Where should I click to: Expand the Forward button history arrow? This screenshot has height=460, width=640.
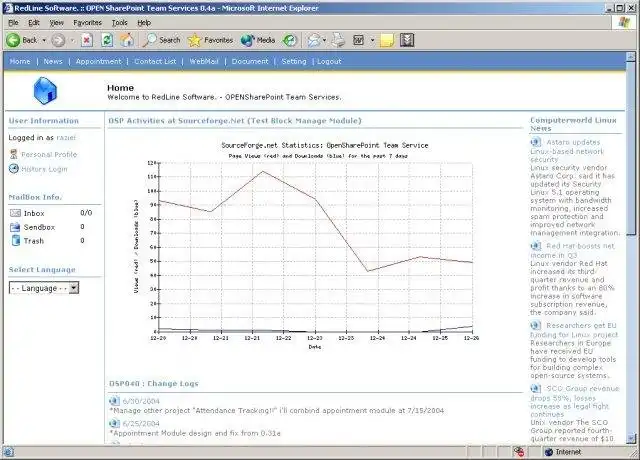tap(72, 40)
